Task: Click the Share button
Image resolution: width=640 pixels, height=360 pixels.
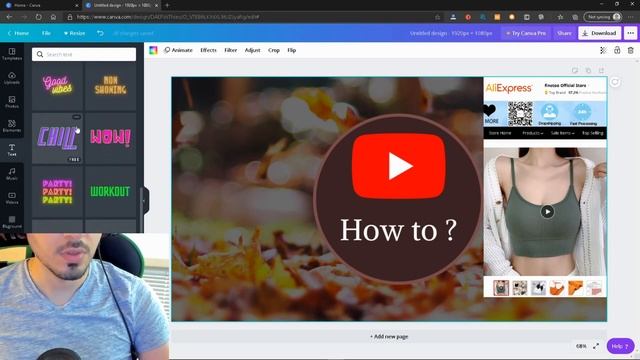Action: tap(564, 33)
